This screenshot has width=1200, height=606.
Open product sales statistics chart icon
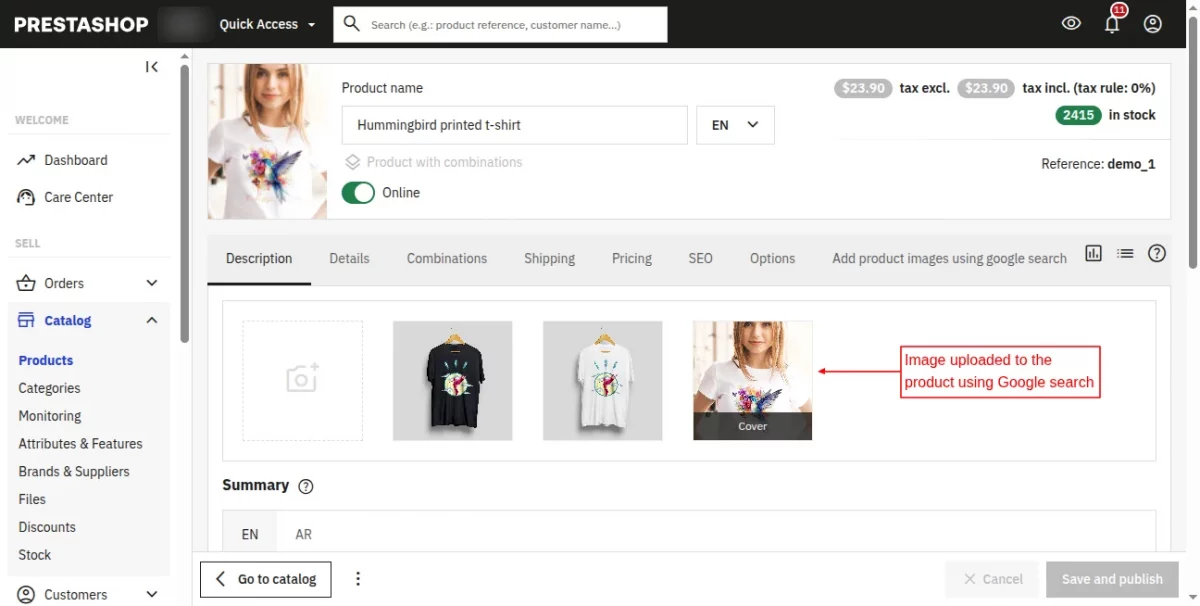pos(1093,254)
